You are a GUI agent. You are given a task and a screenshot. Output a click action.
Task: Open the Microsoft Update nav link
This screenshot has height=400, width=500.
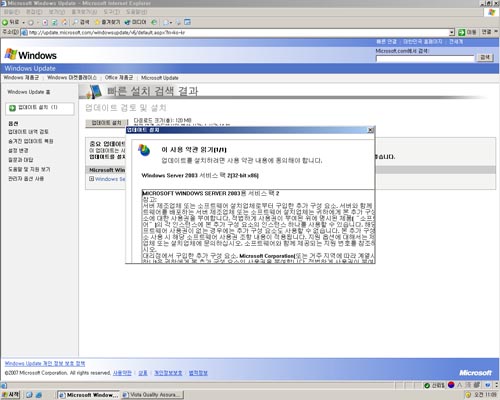click(x=160, y=78)
